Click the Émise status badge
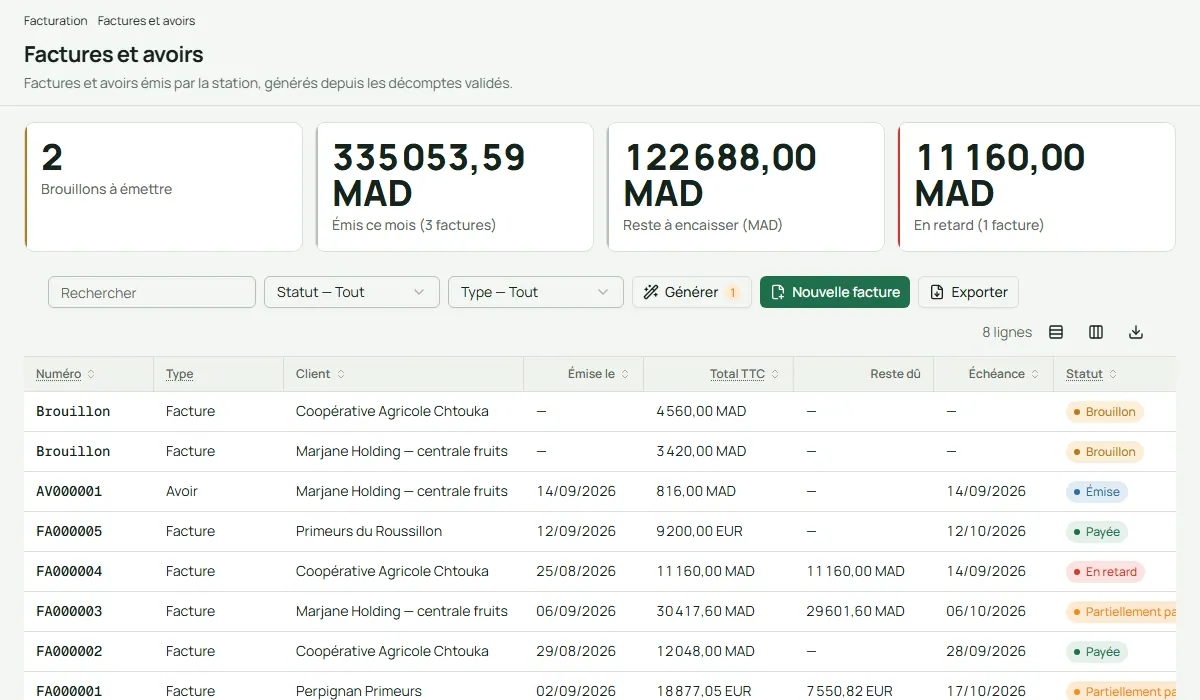 pyautogui.click(x=1097, y=492)
